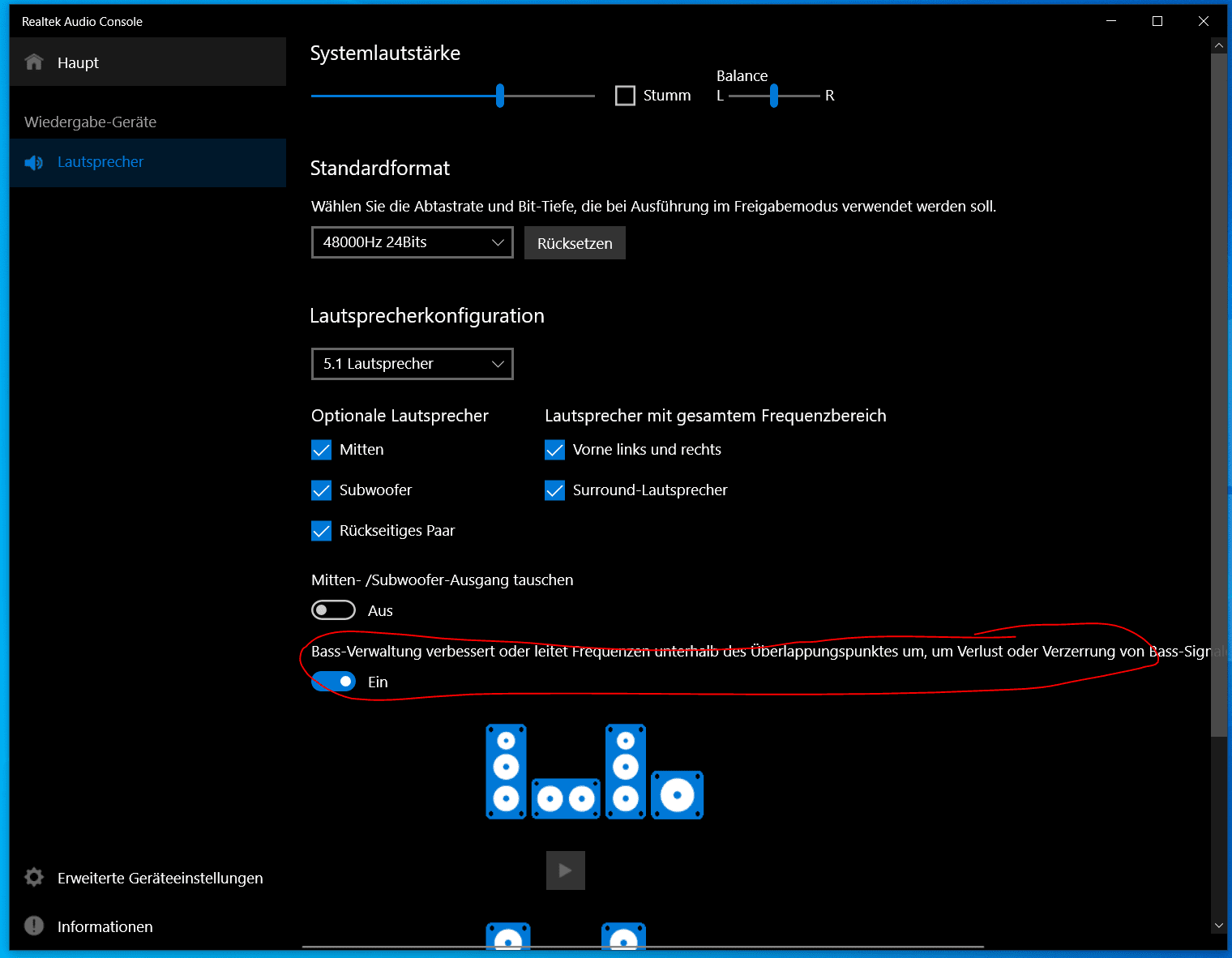
Task: Uncheck Vorne links und rechts
Action: tap(555, 450)
